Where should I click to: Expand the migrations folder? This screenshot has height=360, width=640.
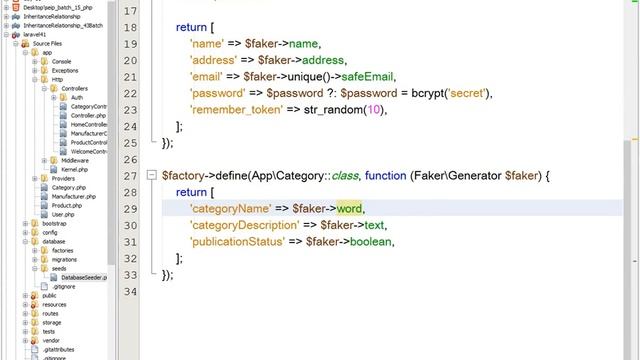(x=35, y=260)
